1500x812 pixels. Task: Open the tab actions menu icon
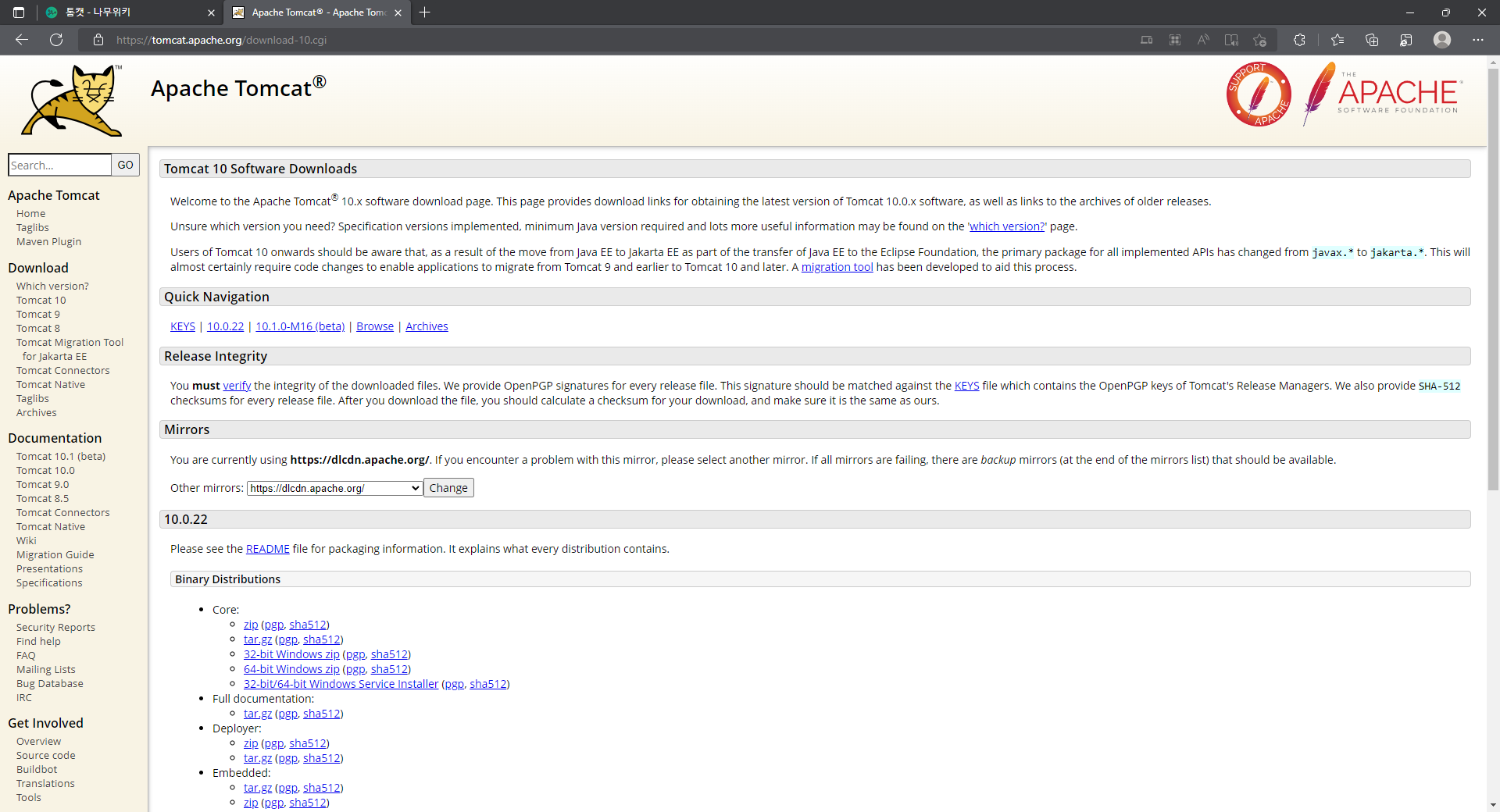(x=19, y=12)
